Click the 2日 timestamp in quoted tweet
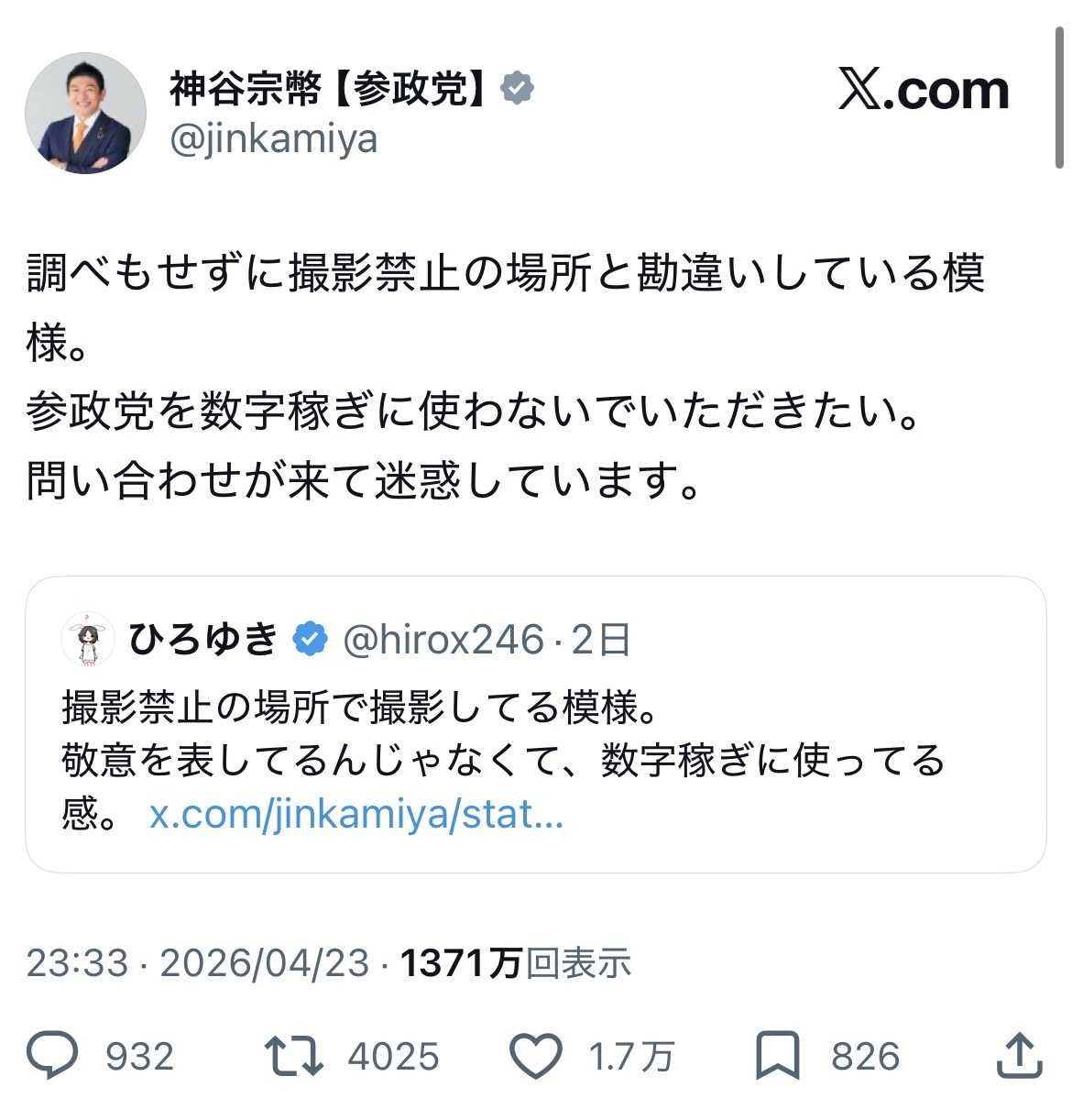 pyautogui.click(x=601, y=639)
